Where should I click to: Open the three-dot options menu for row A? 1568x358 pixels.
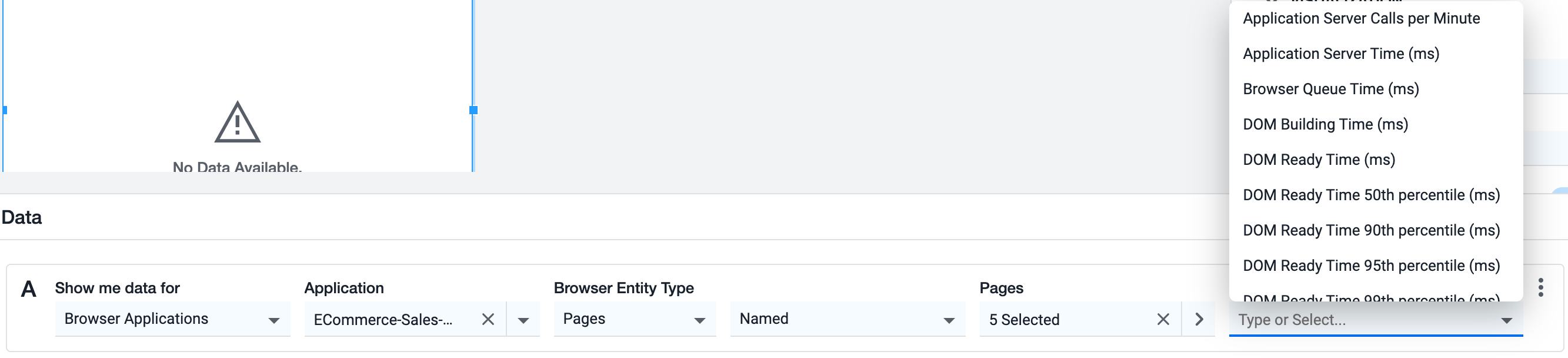tap(1540, 287)
